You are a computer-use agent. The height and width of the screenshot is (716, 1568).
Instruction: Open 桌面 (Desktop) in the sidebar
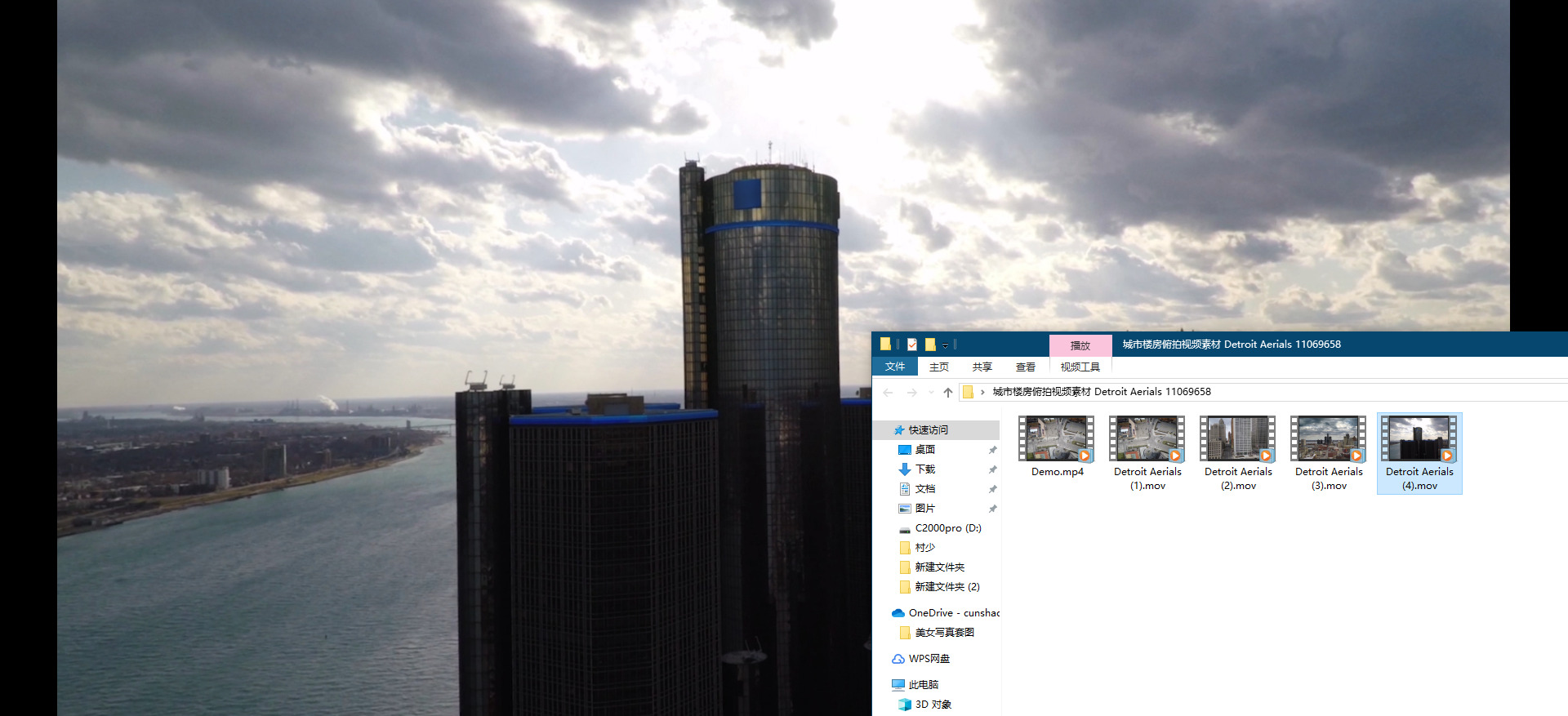(924, 450)
